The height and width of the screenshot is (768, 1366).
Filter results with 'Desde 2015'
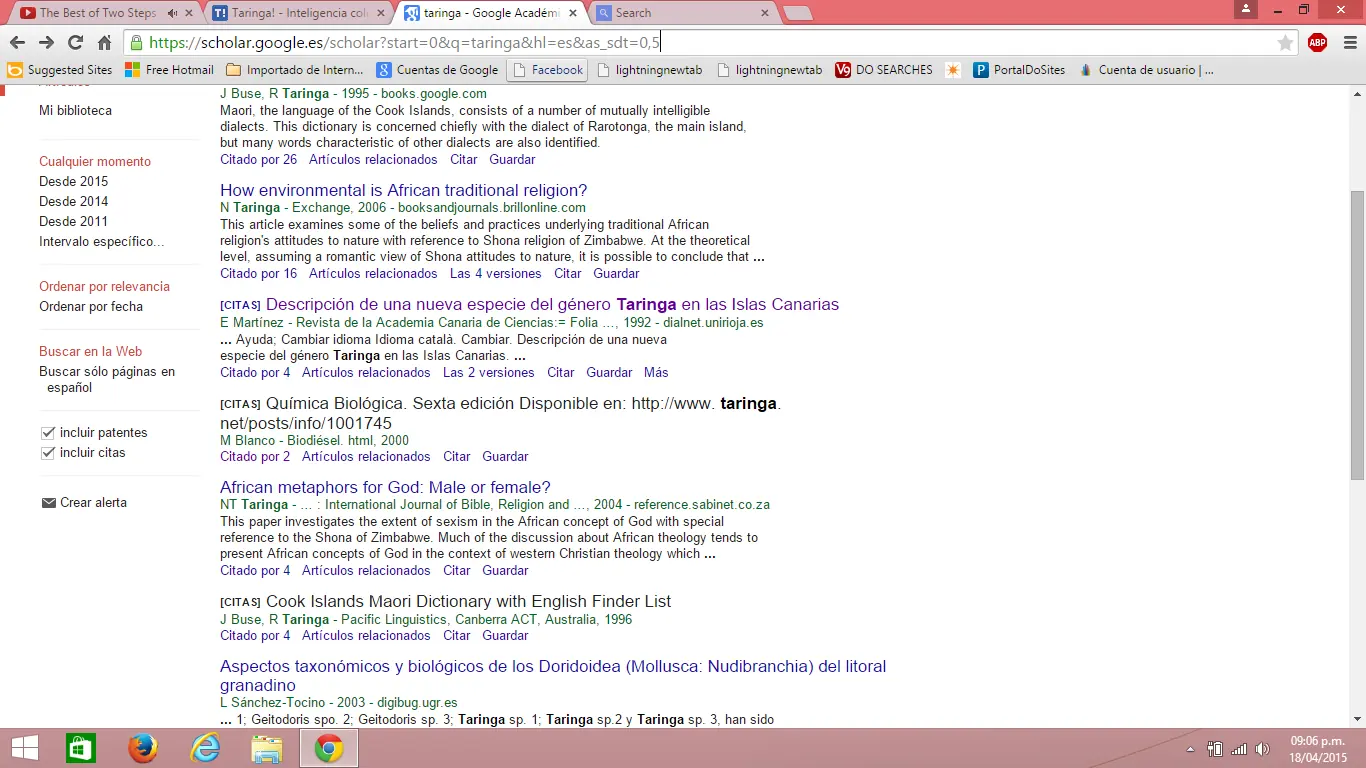tap(74, 181)
